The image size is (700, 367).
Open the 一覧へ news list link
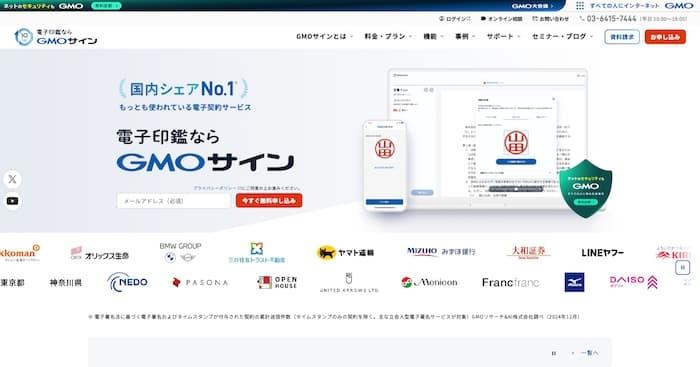pos(589,353)
